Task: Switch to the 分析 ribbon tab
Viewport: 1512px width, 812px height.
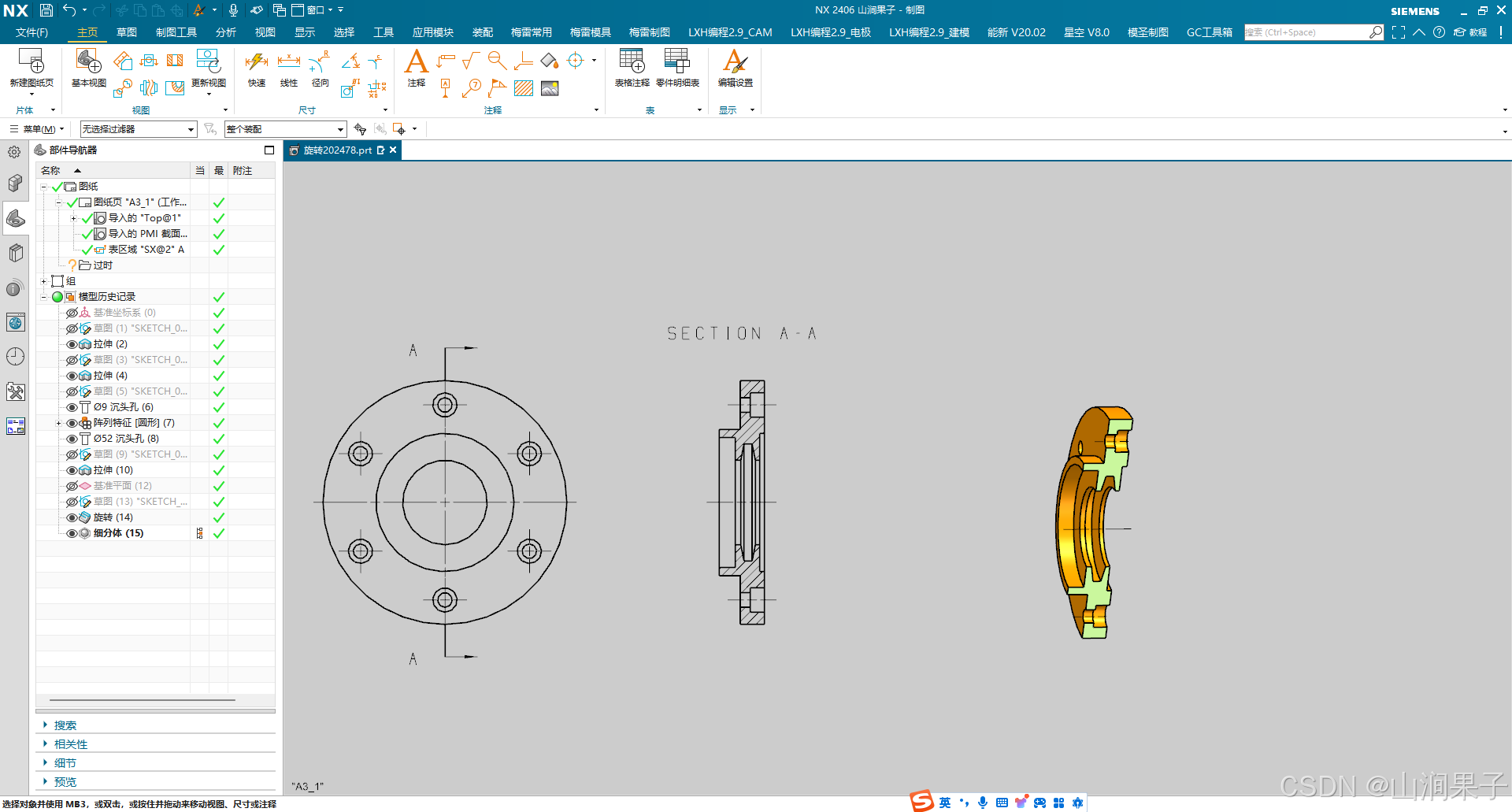Action: coord(226,32)
